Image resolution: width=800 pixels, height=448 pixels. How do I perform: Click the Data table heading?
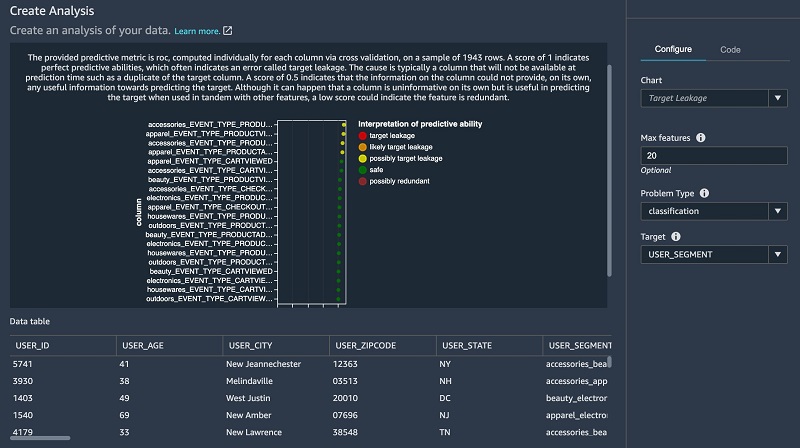pyautogui.click(x=30, y=321)
